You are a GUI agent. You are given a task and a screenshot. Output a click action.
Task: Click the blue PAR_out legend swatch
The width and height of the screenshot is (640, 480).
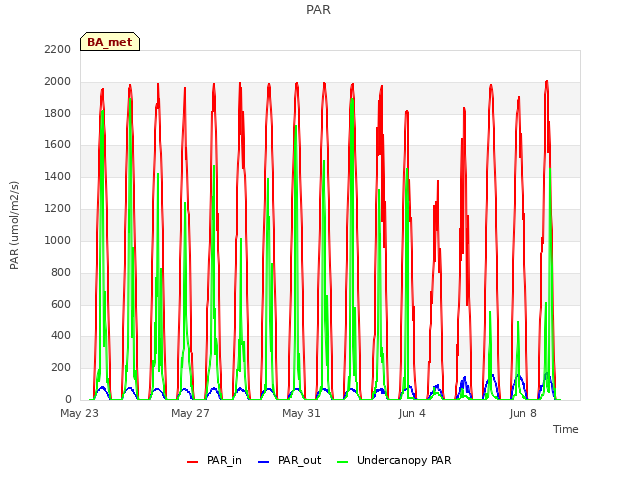(264, 462)
